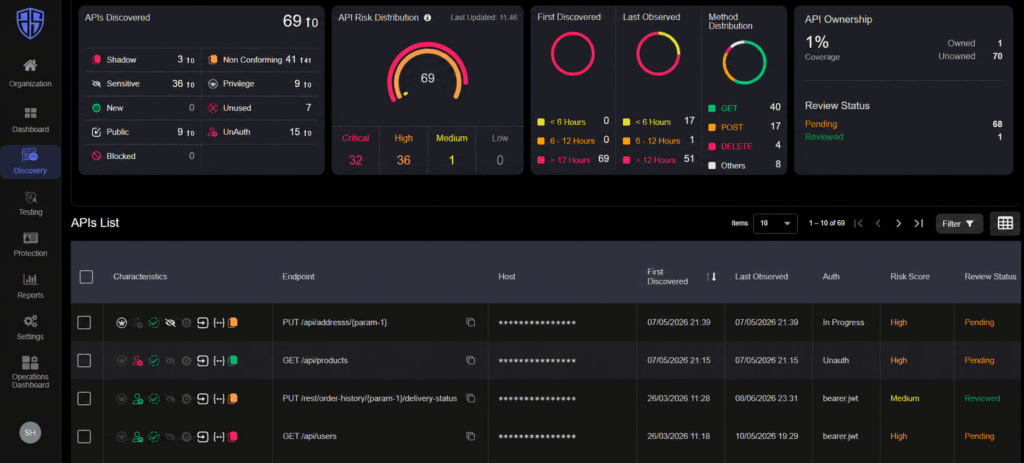Click the Unauth auth value
The width and height of the screenshot is (1024, 463).
pos(835,360)
